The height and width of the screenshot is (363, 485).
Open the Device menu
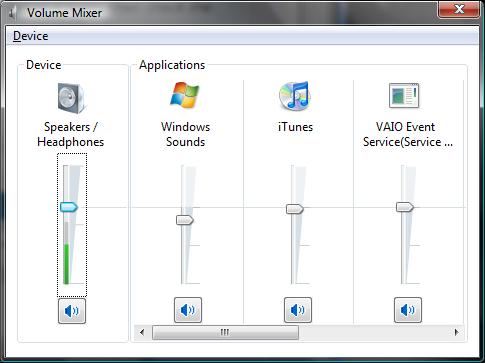pos(30,36)
